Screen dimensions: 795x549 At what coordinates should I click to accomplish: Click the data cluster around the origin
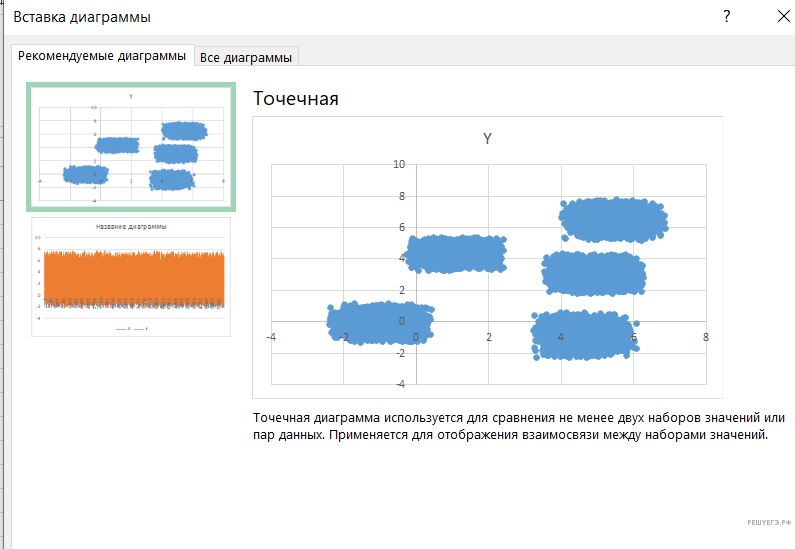(x=380, y=323)
